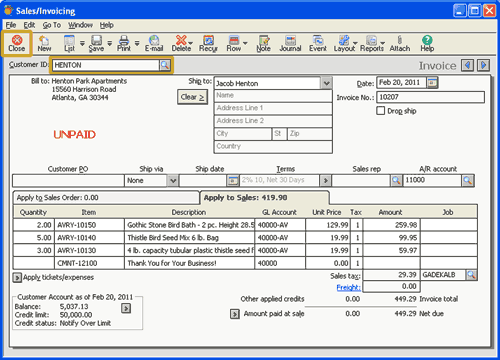
Task: Open the Window menu
Action: coord(80,25)
